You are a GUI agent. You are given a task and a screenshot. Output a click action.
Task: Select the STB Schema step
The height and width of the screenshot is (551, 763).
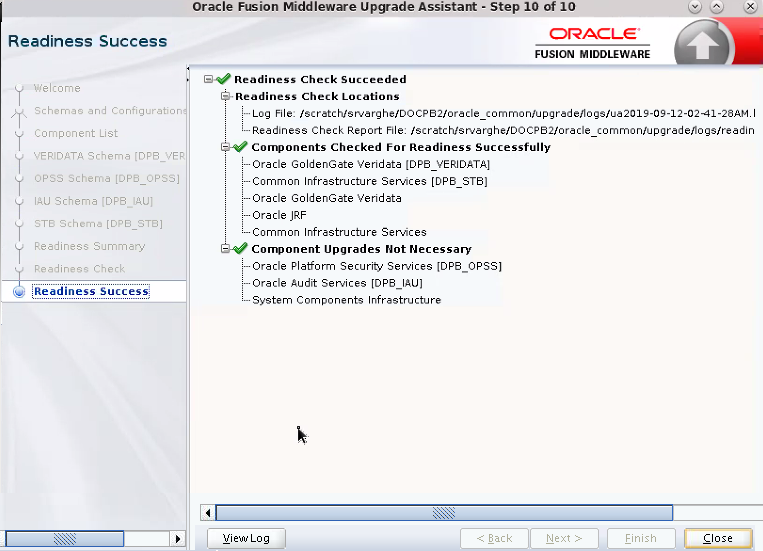coord(98,223)
